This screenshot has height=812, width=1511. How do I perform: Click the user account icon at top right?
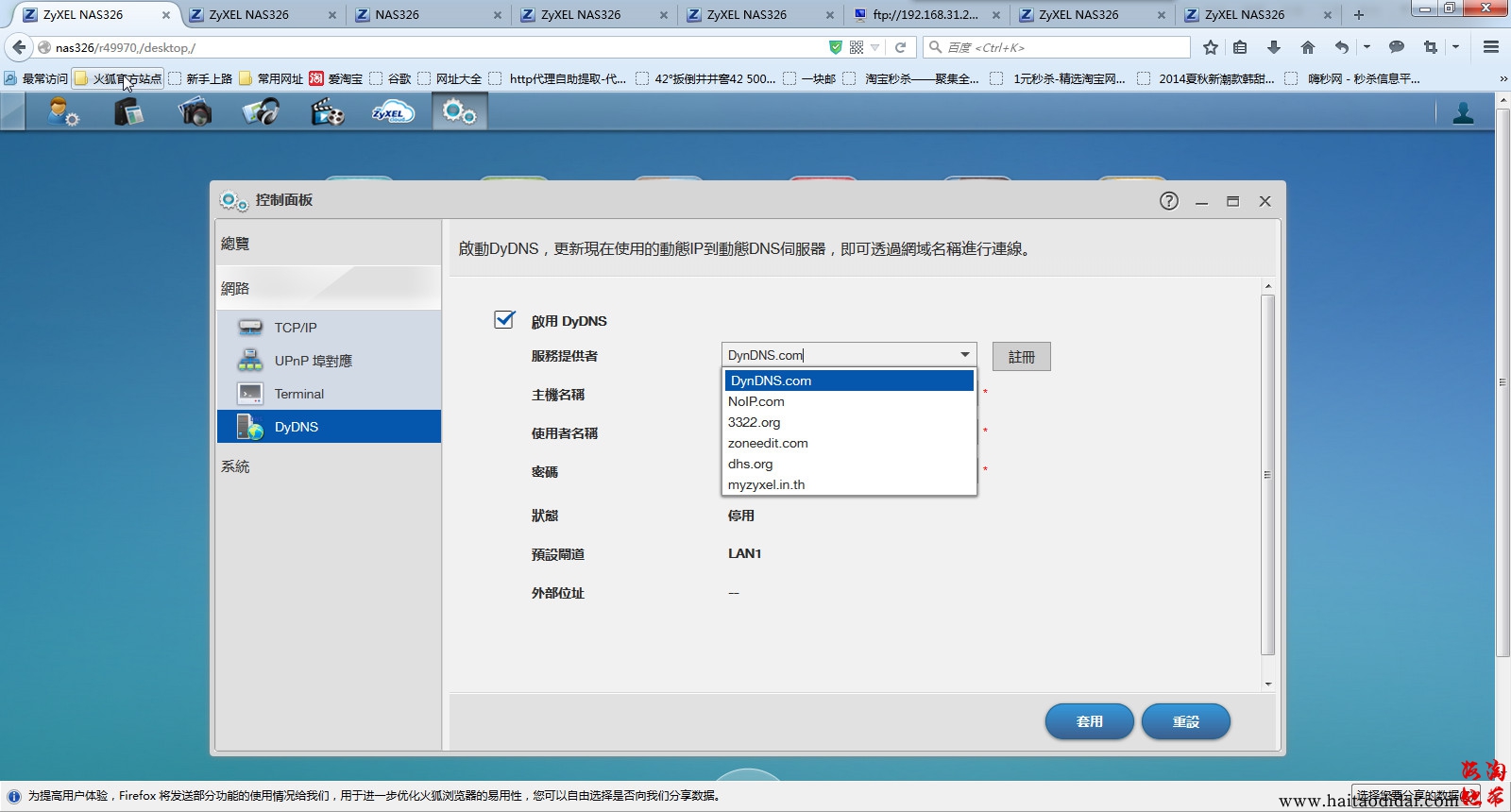coord(1463,113)
